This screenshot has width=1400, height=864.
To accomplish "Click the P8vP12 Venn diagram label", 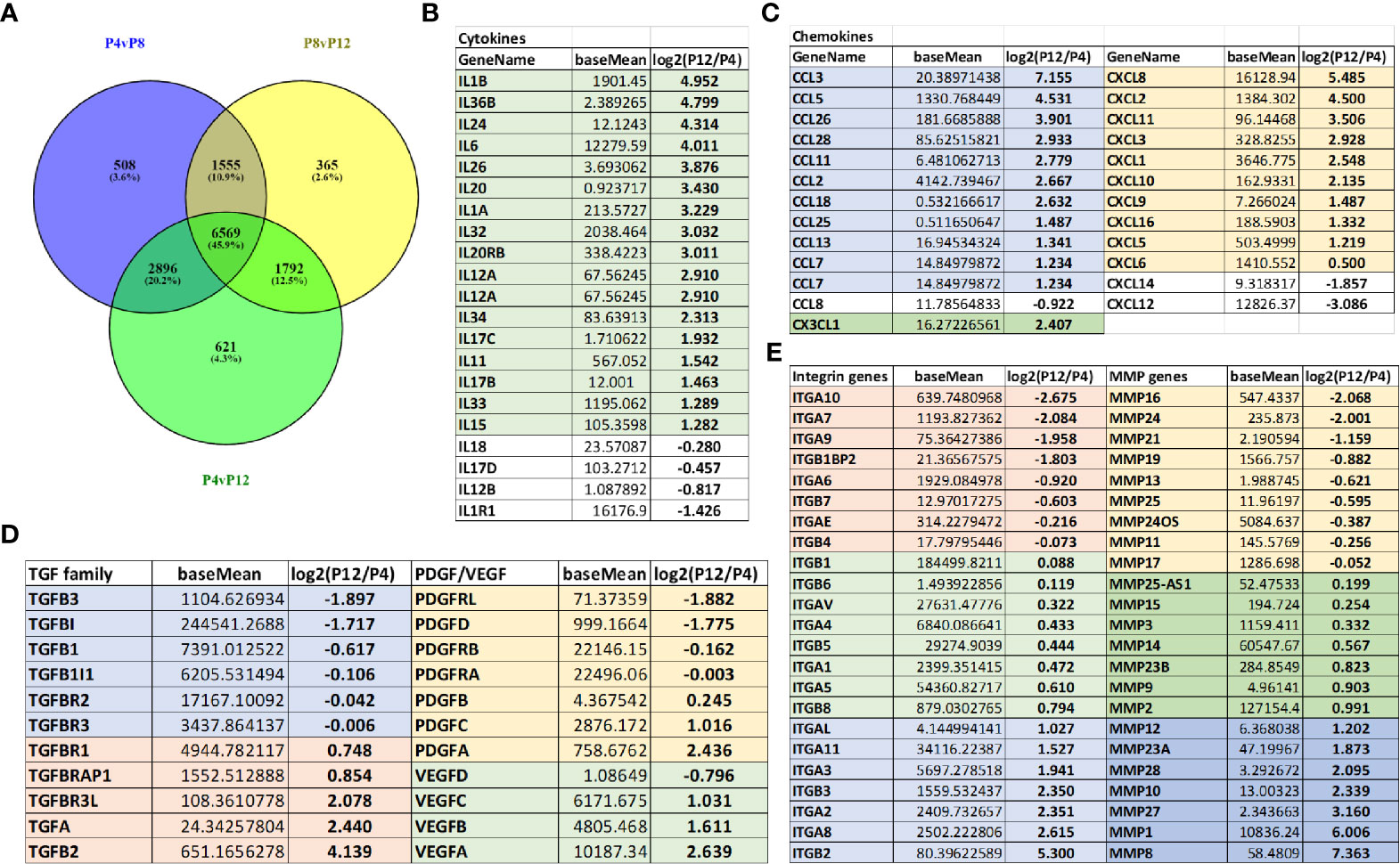I will tap(327, 43).
